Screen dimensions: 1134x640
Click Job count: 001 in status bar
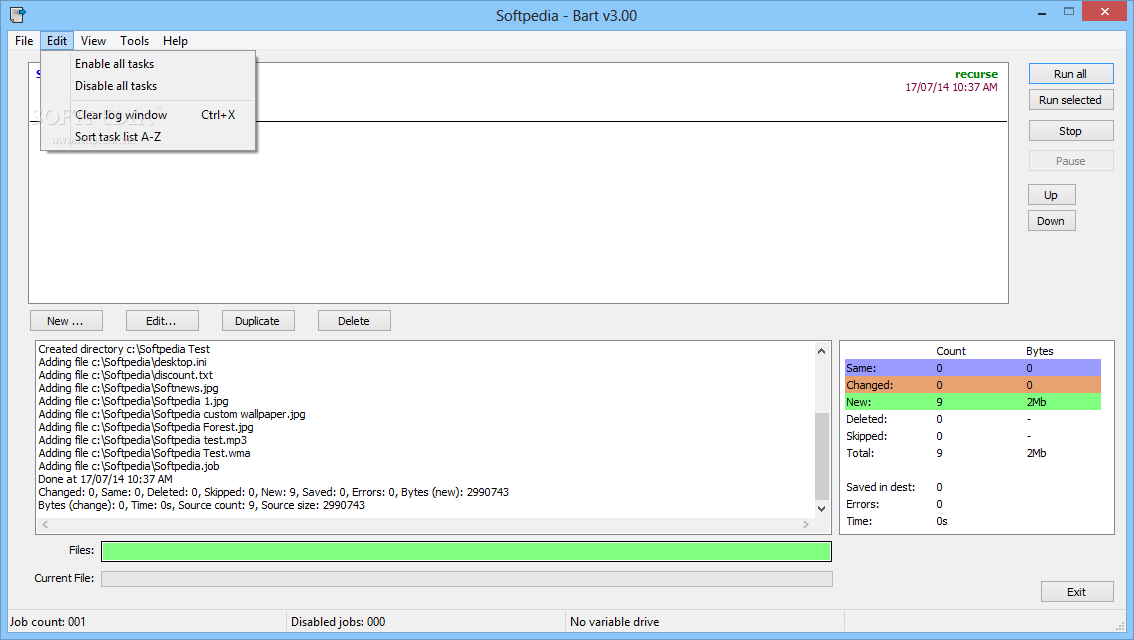[47, 621]
